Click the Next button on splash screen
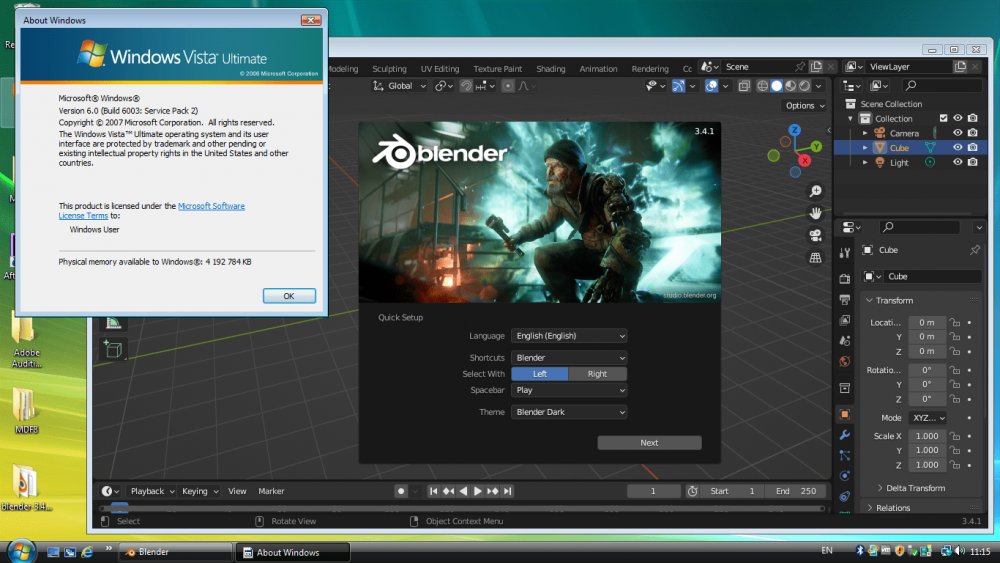The image size is (1000, 563). [x=649, y=443]
